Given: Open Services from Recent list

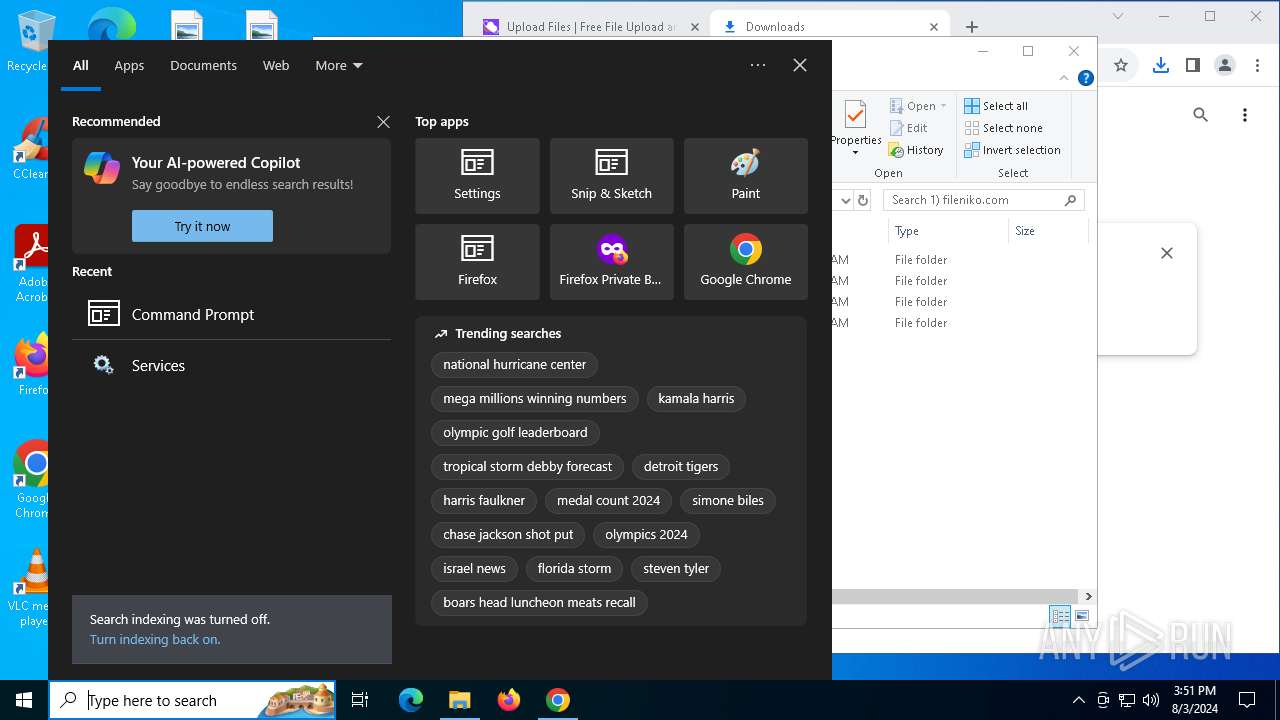Looking at the screenshot, I should coord(231,365).
